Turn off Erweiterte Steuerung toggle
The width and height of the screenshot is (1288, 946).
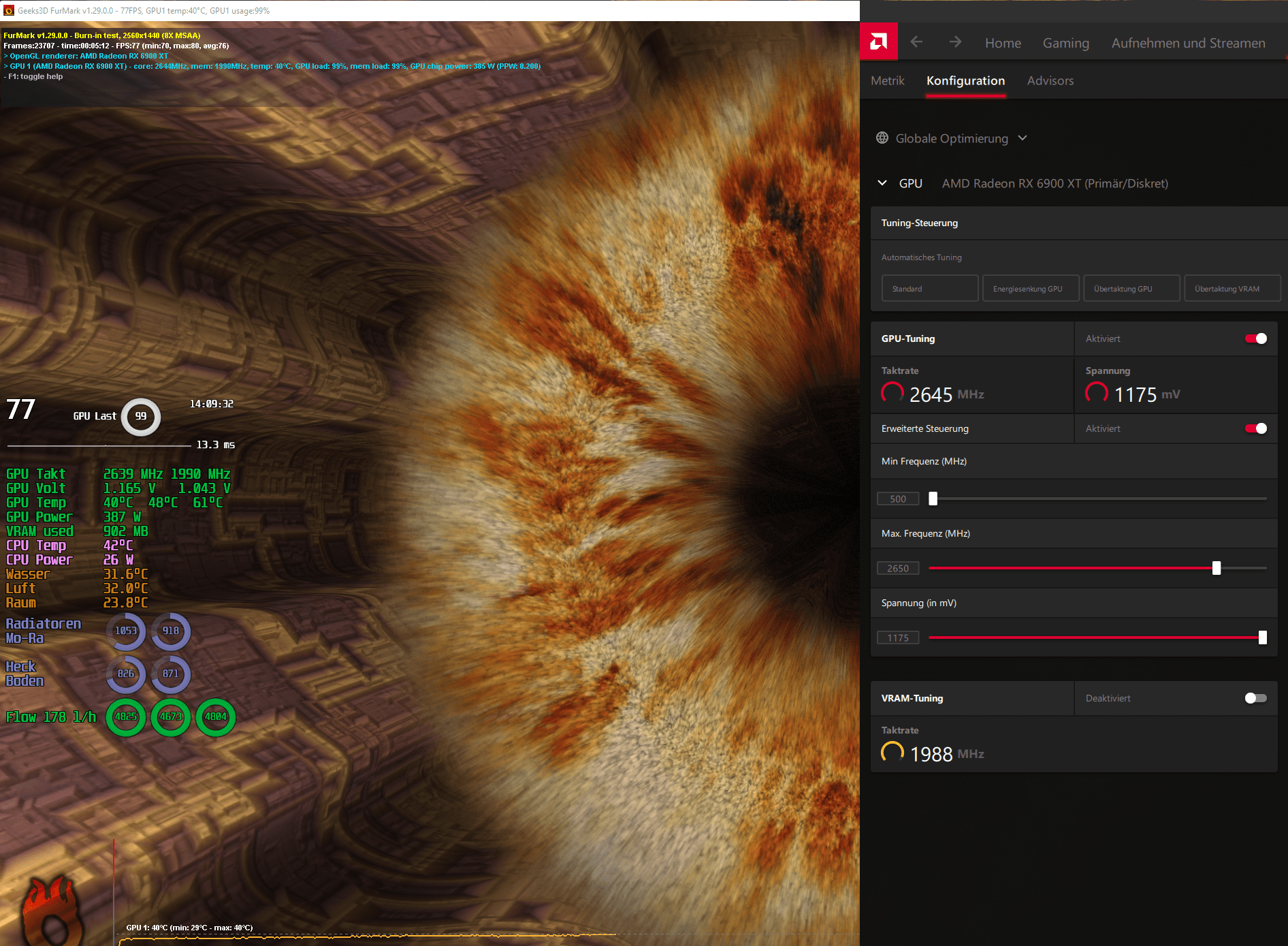1256,428
